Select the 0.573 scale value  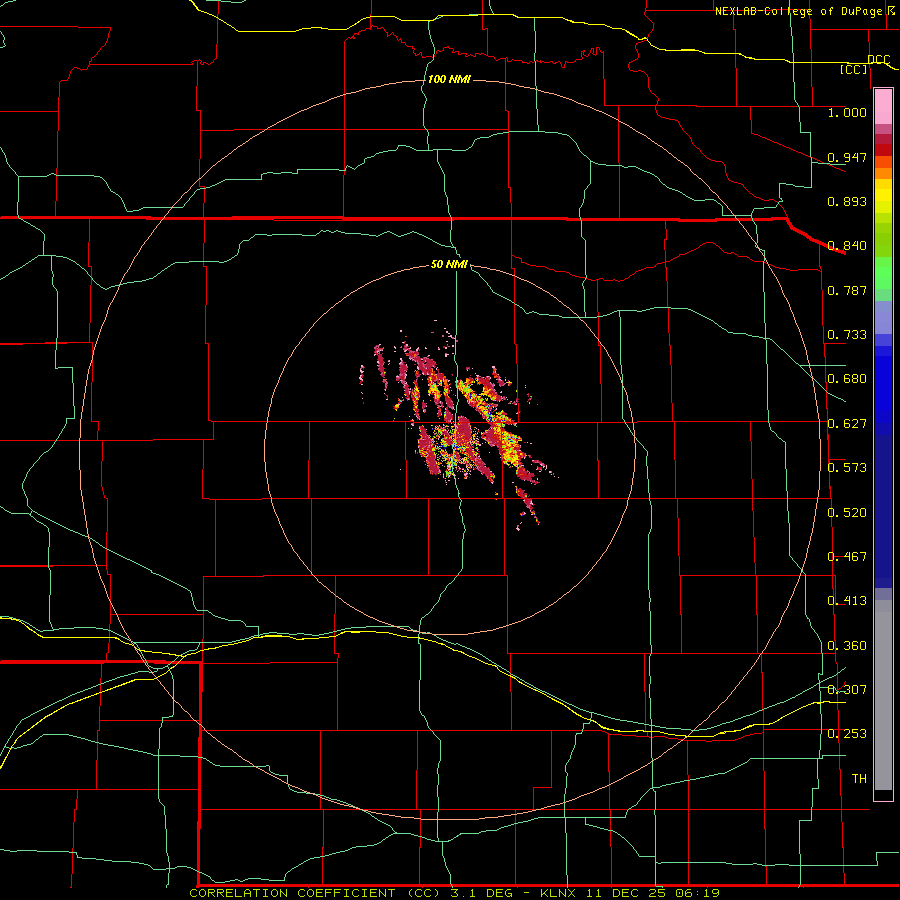pyautogui.click(x=847, y=468)
